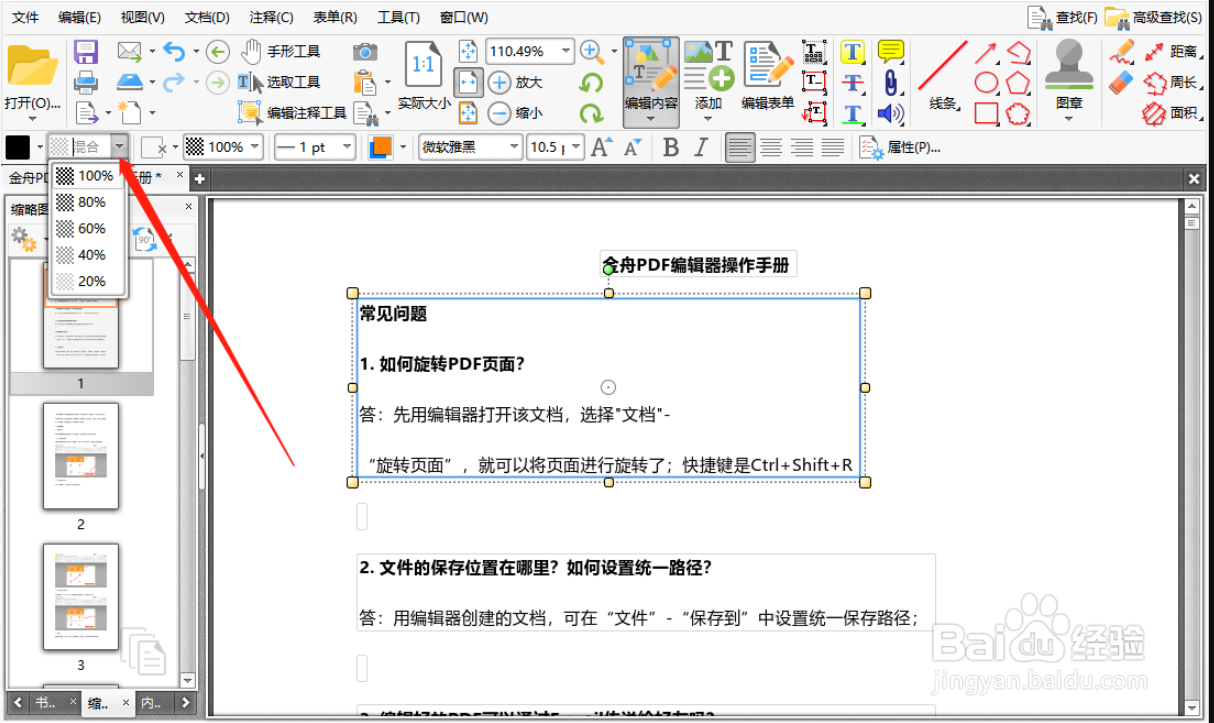
Task: Open the opacity 100% dropdown in toolbar
Action: (x=255, y=147)
